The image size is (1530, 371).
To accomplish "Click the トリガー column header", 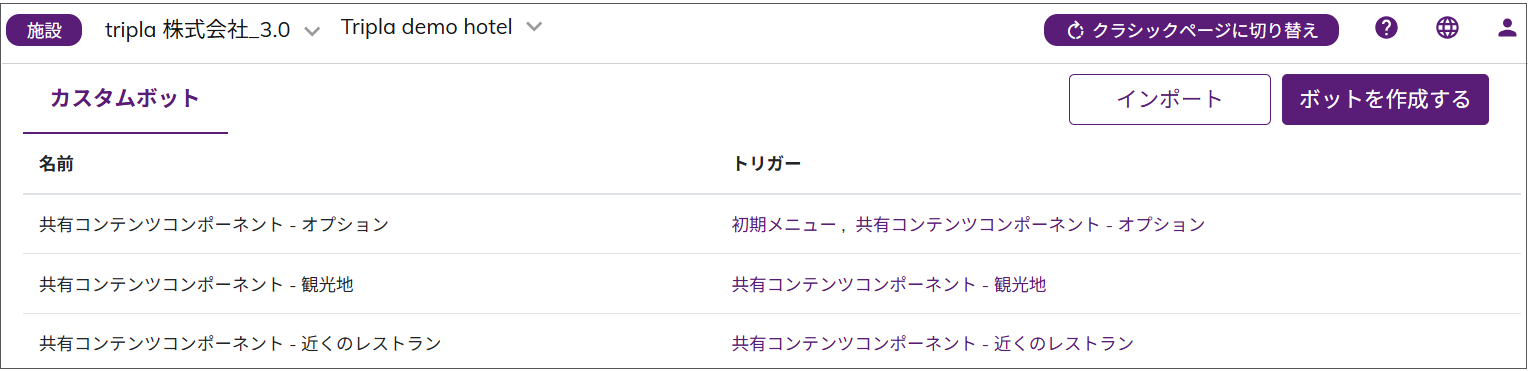I will click(766, 163).
